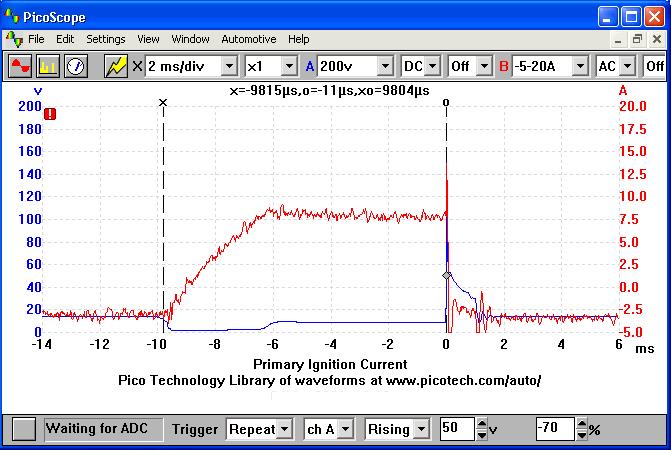The width and height of the screenshot is (671, 450).
Task: Click the x ruler marker on the graph
Action: coord(163,103)
